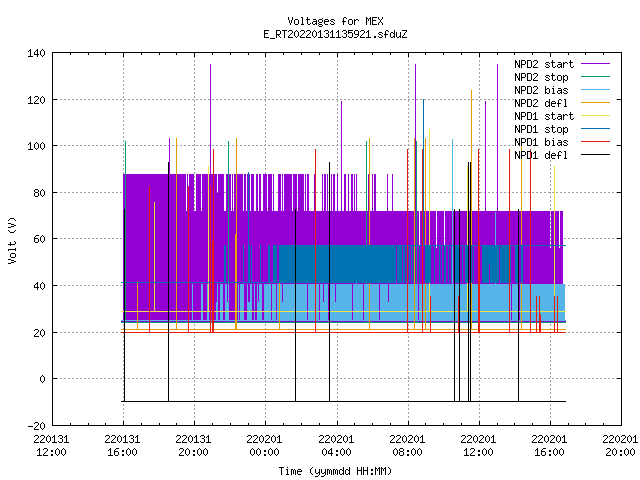Viewport: 640px width, 480px height.
Task: Select the 'NPD2 bias' legend label
Action: (541, 90)
